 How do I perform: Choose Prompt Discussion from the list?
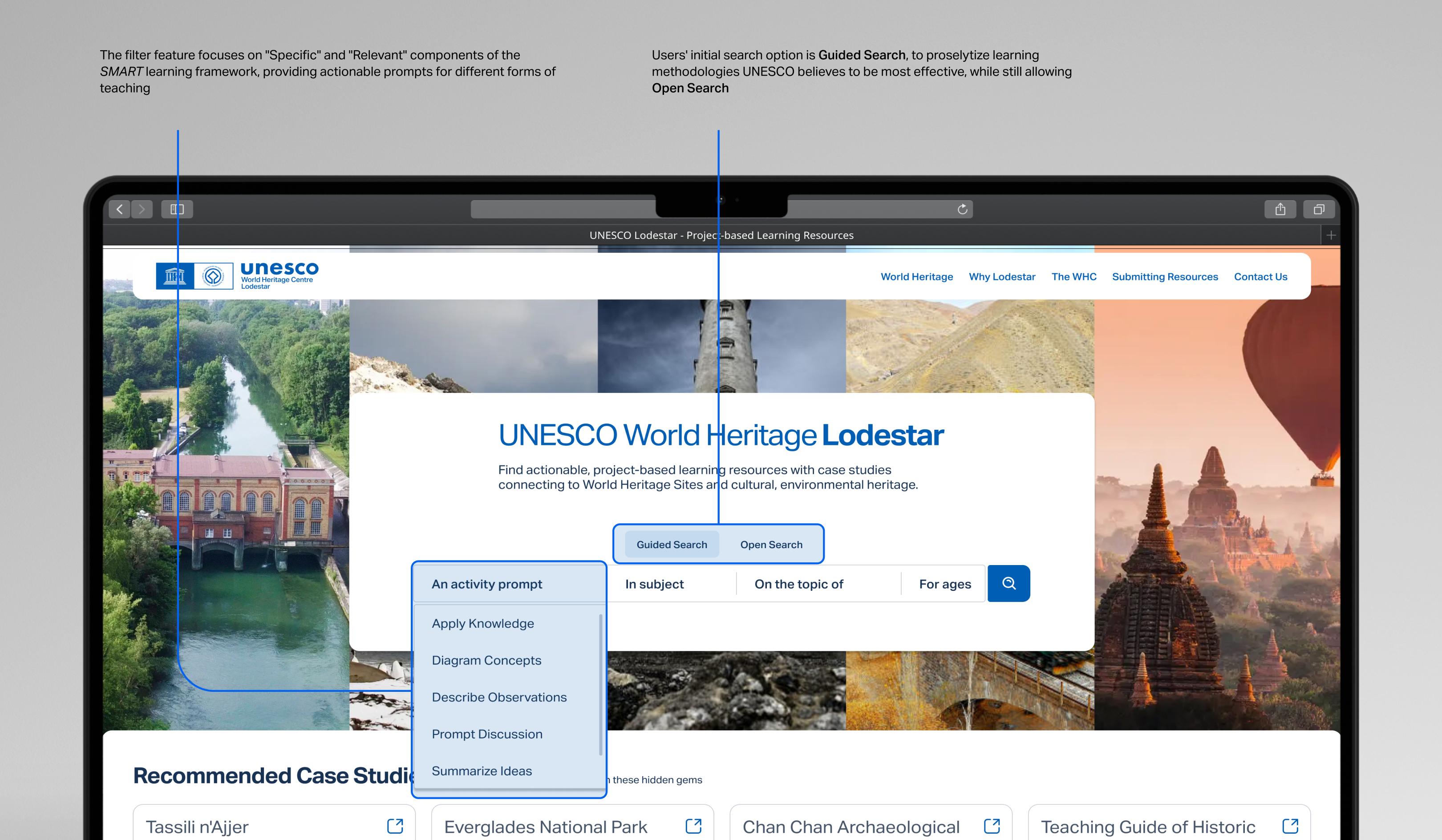click(x=506, y=734)
